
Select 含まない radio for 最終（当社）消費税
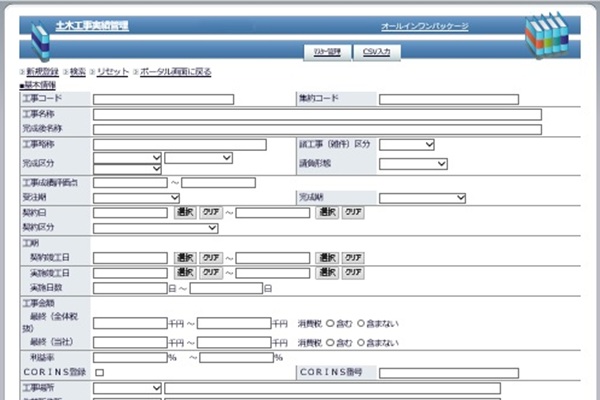click(x=362, y=341)
